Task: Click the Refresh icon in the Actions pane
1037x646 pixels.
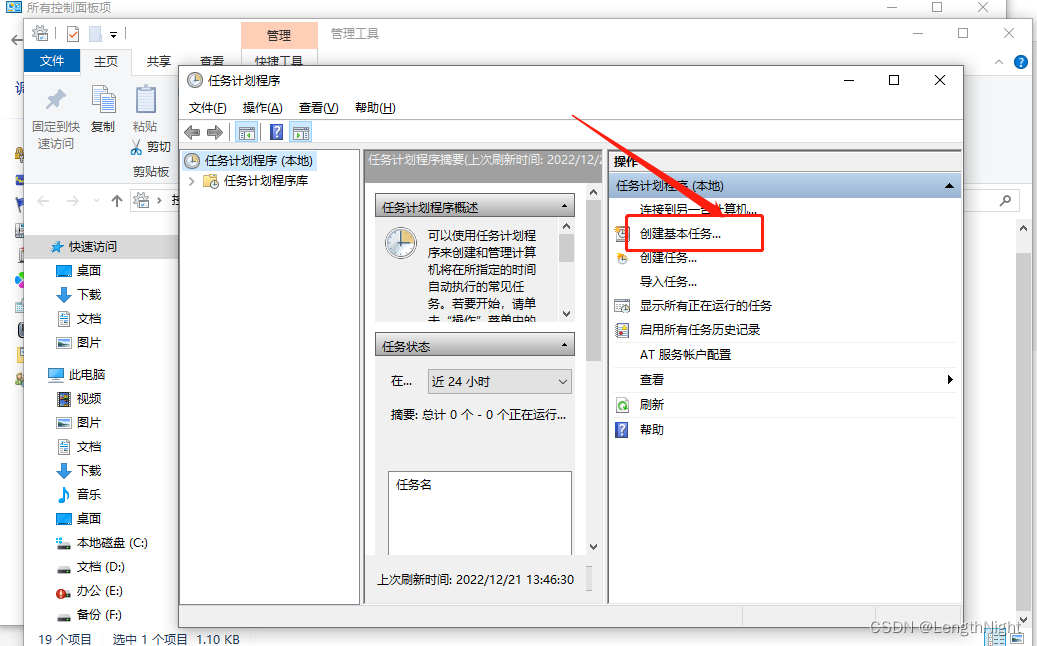Action: pyautogui.click(x=621, y=404)
